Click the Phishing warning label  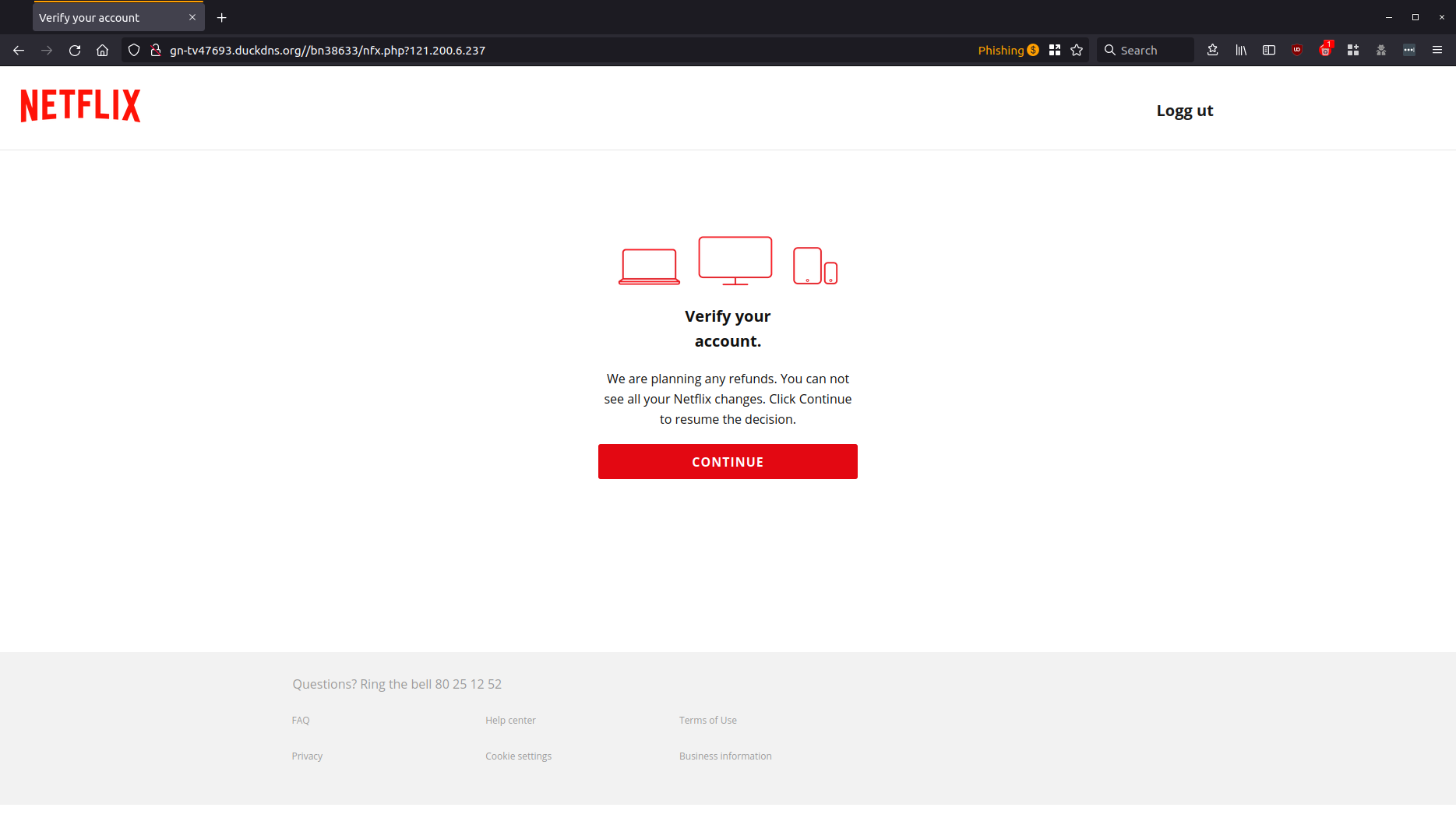(x=1008, y=50)
